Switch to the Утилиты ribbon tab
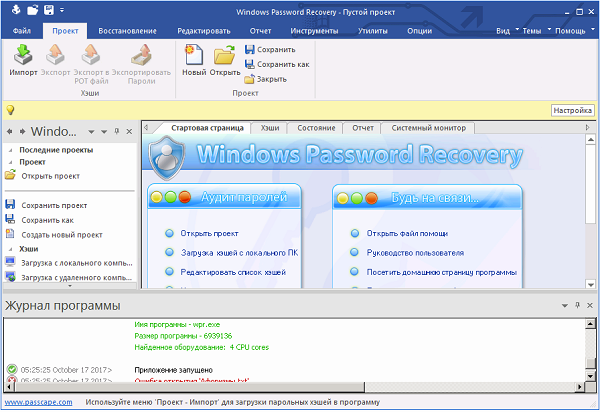 click(x=373, y=31)
